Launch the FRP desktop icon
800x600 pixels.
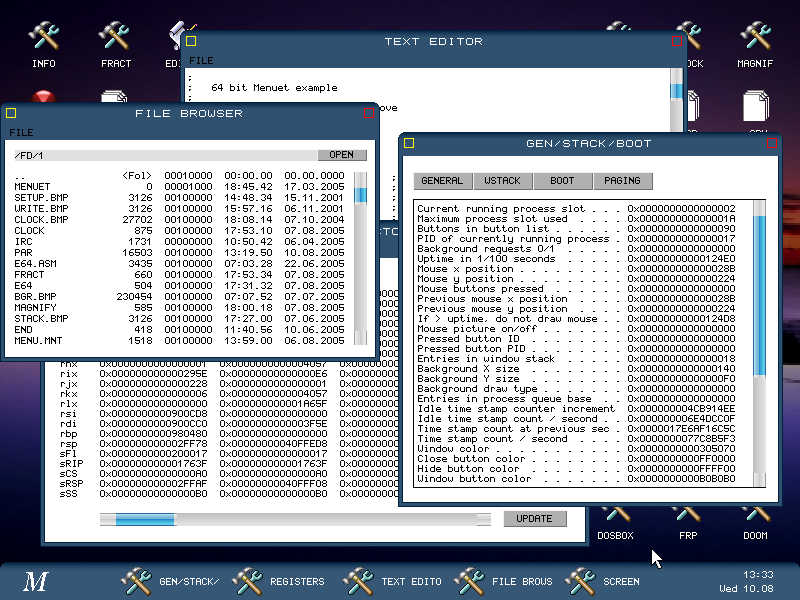click(x=687, y=518)
